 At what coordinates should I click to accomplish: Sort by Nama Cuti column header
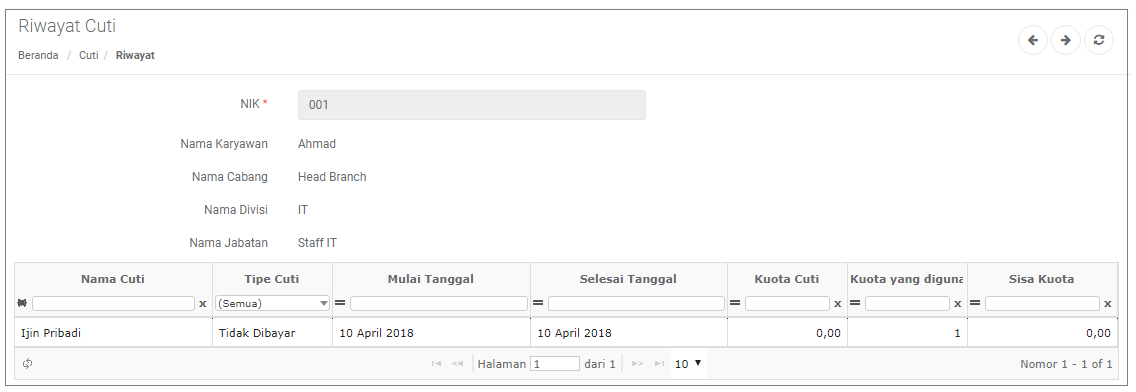pos(113,279)
